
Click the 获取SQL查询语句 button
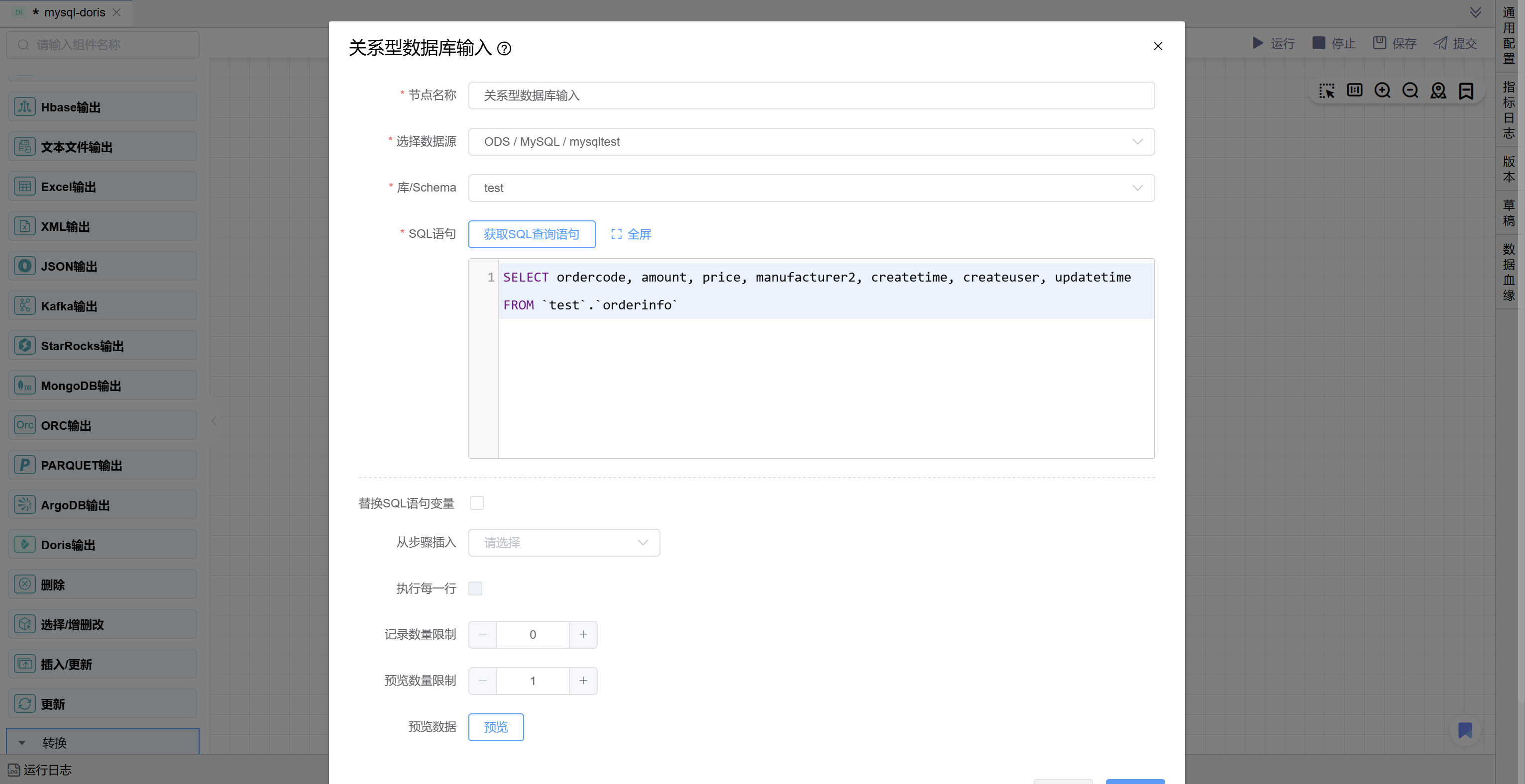coord(531,234)
